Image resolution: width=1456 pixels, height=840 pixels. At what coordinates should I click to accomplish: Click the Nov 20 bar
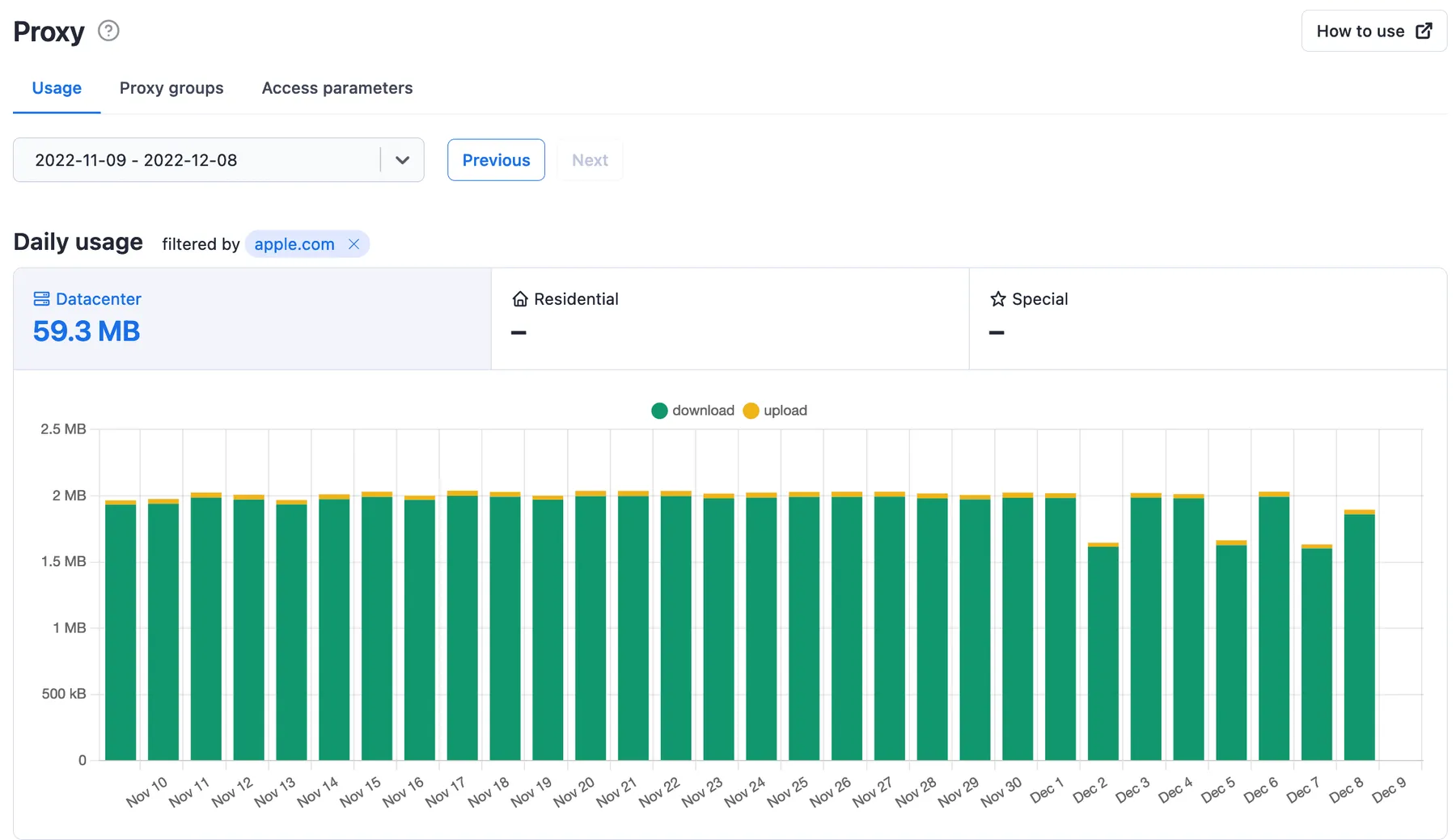(590, 626)
